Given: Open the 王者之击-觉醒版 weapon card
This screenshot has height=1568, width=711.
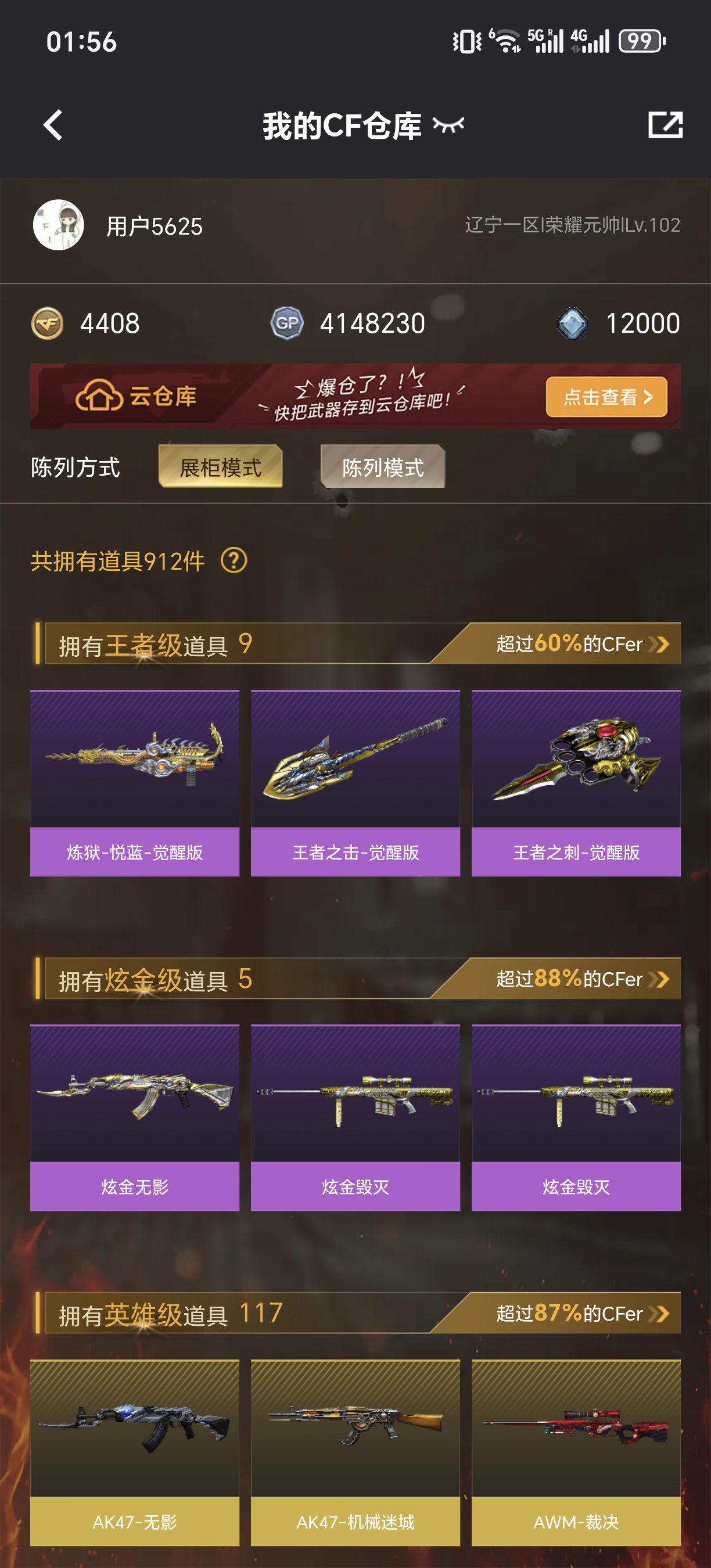Looking at the screenshot, I should (355, 783).
